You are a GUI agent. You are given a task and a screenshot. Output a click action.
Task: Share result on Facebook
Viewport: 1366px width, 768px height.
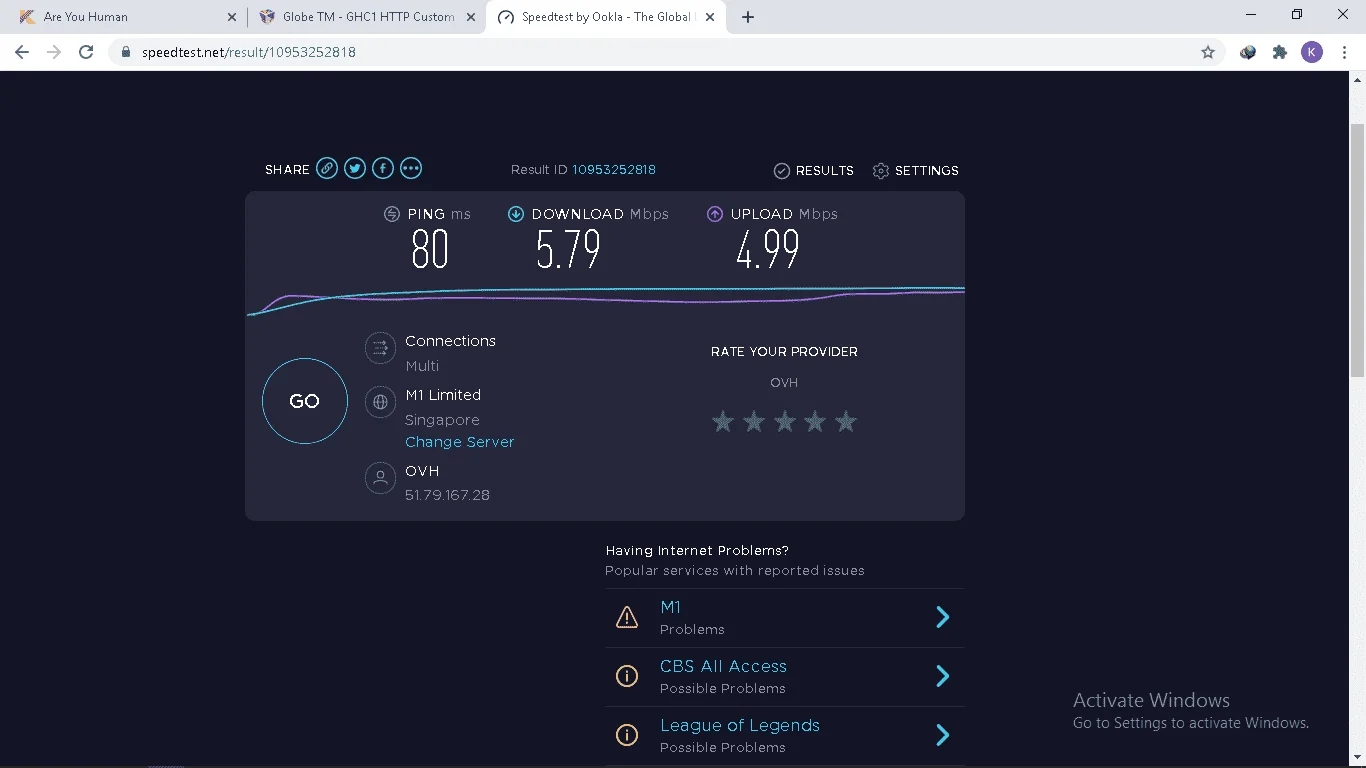pos(383,168)
